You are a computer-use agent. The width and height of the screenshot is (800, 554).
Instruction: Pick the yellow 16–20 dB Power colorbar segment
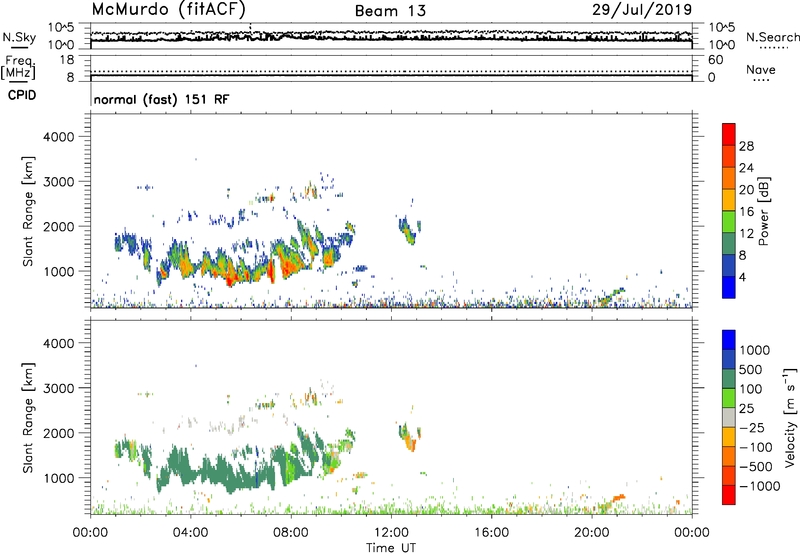click(729, 199)
